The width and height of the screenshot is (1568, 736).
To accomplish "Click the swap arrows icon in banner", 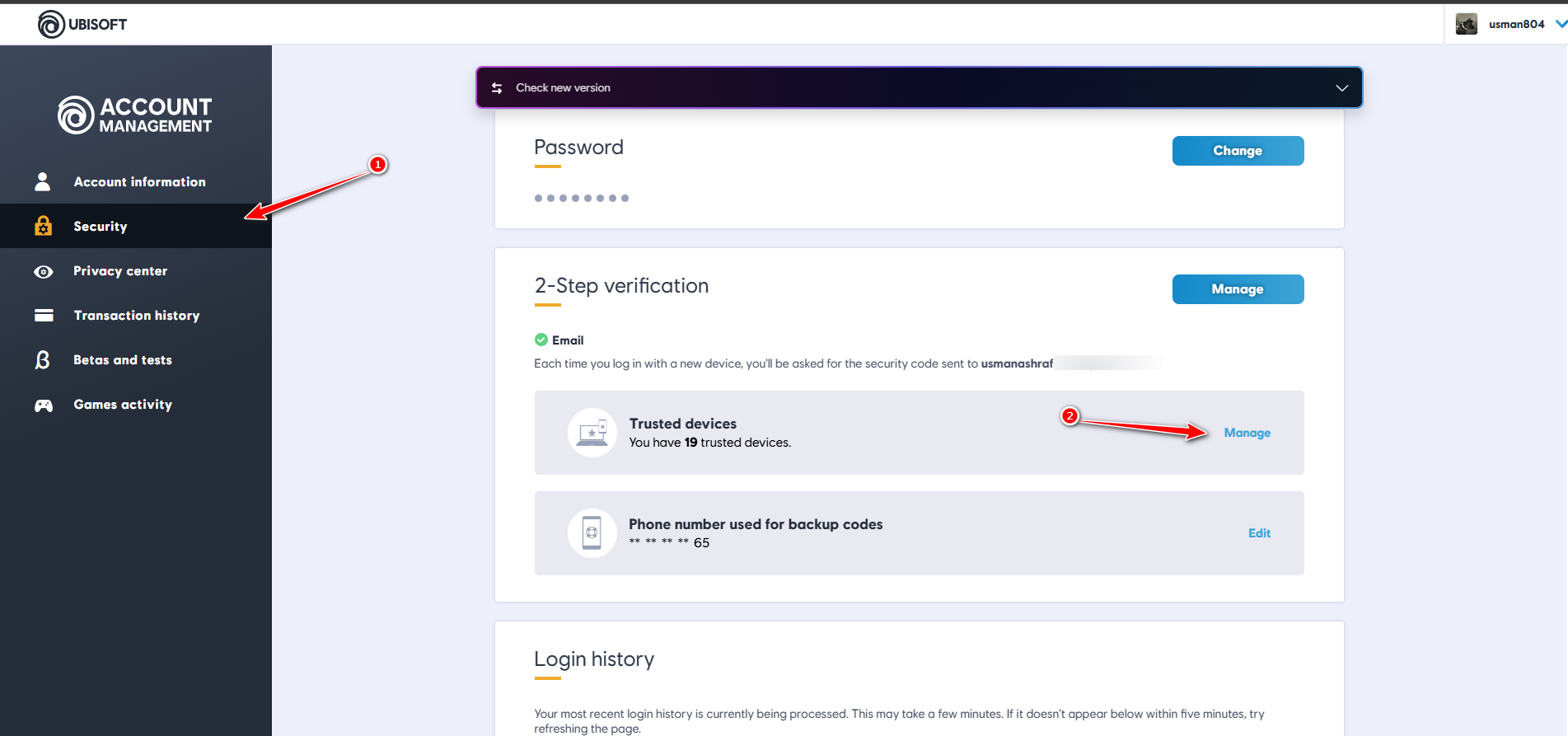I will pyautogui.click(x=497, y=88).
